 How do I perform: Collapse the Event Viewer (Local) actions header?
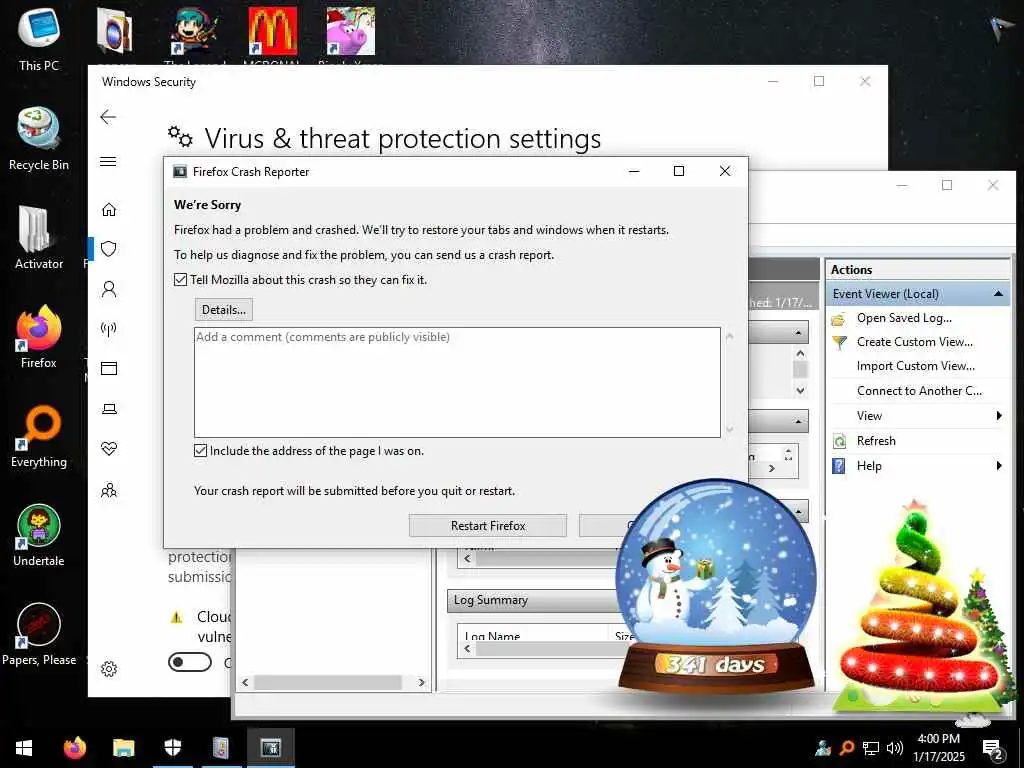tap(999, 294)
